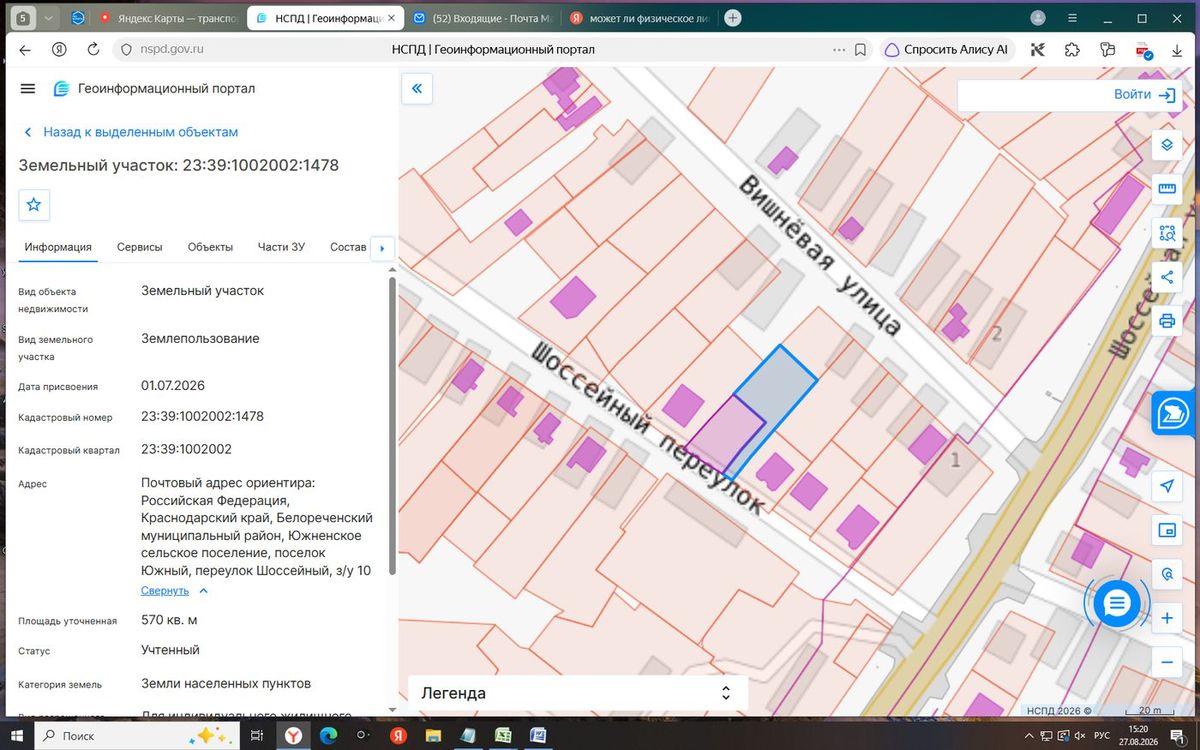Viewport: 1200px width, 750px height.
Task: Switch to the Информация tab
Action: click(58, 247)
